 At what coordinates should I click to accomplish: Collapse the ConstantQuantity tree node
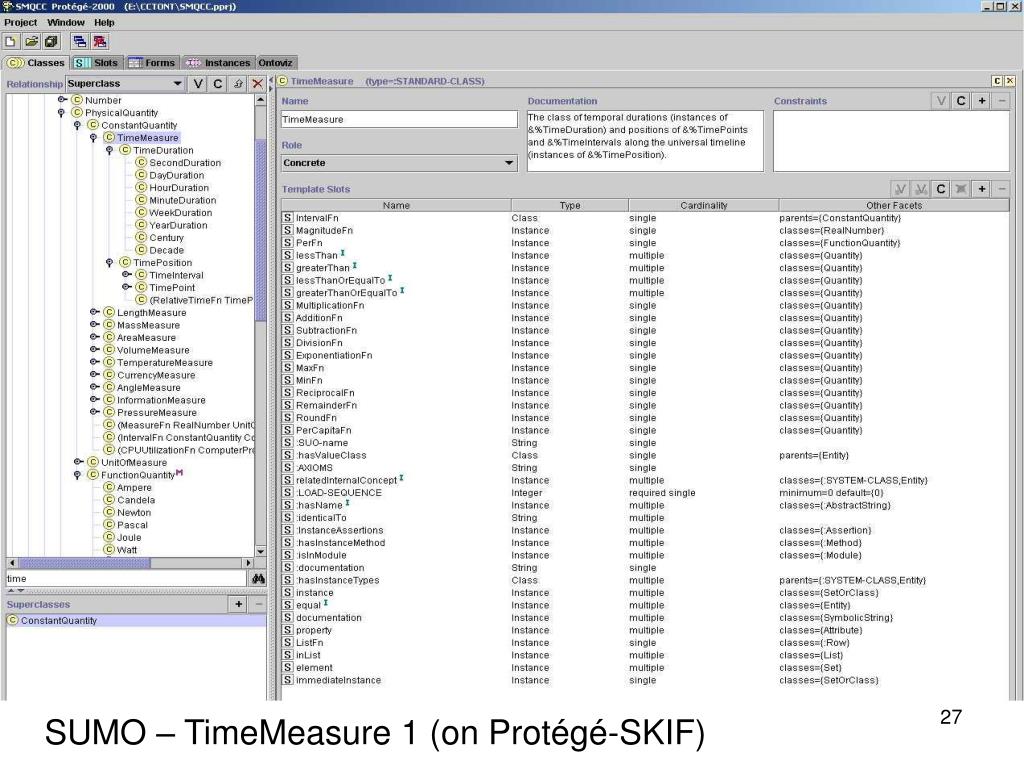pos(77,125)
